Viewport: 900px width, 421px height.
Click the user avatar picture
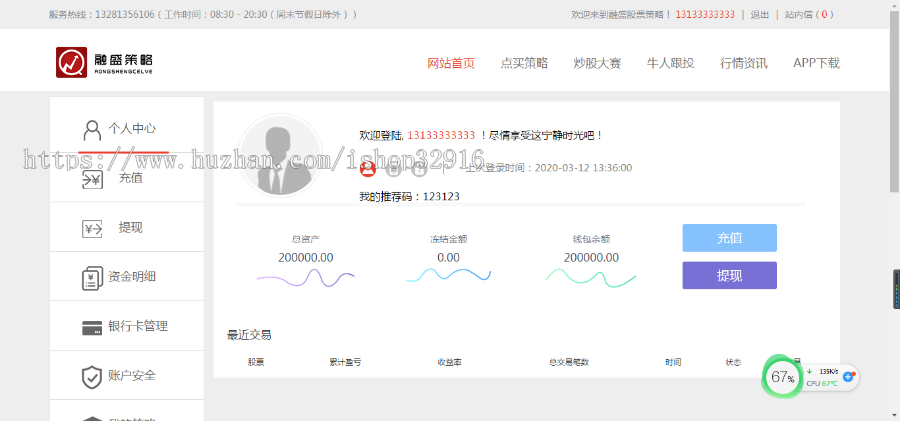(280, 156)
